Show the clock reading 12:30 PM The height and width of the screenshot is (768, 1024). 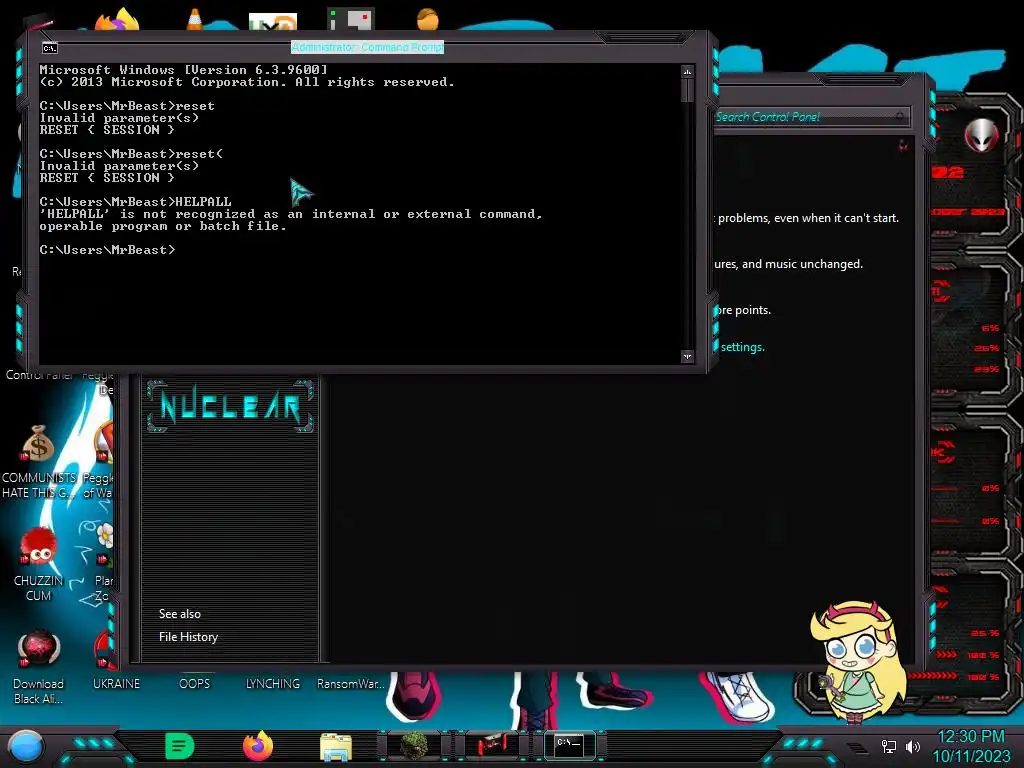[x=971, y=737]
